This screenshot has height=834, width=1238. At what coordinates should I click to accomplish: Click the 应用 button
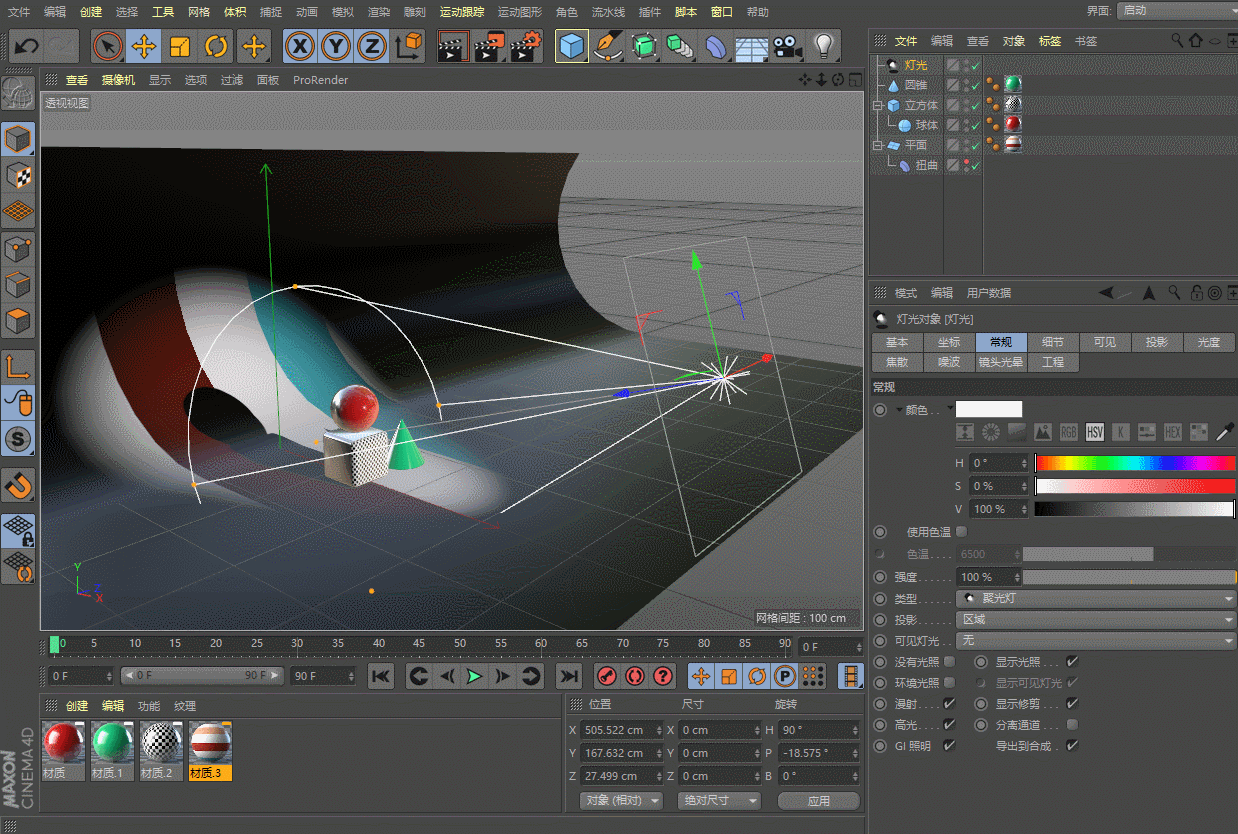pyautogui.click(x=818, y=800)
